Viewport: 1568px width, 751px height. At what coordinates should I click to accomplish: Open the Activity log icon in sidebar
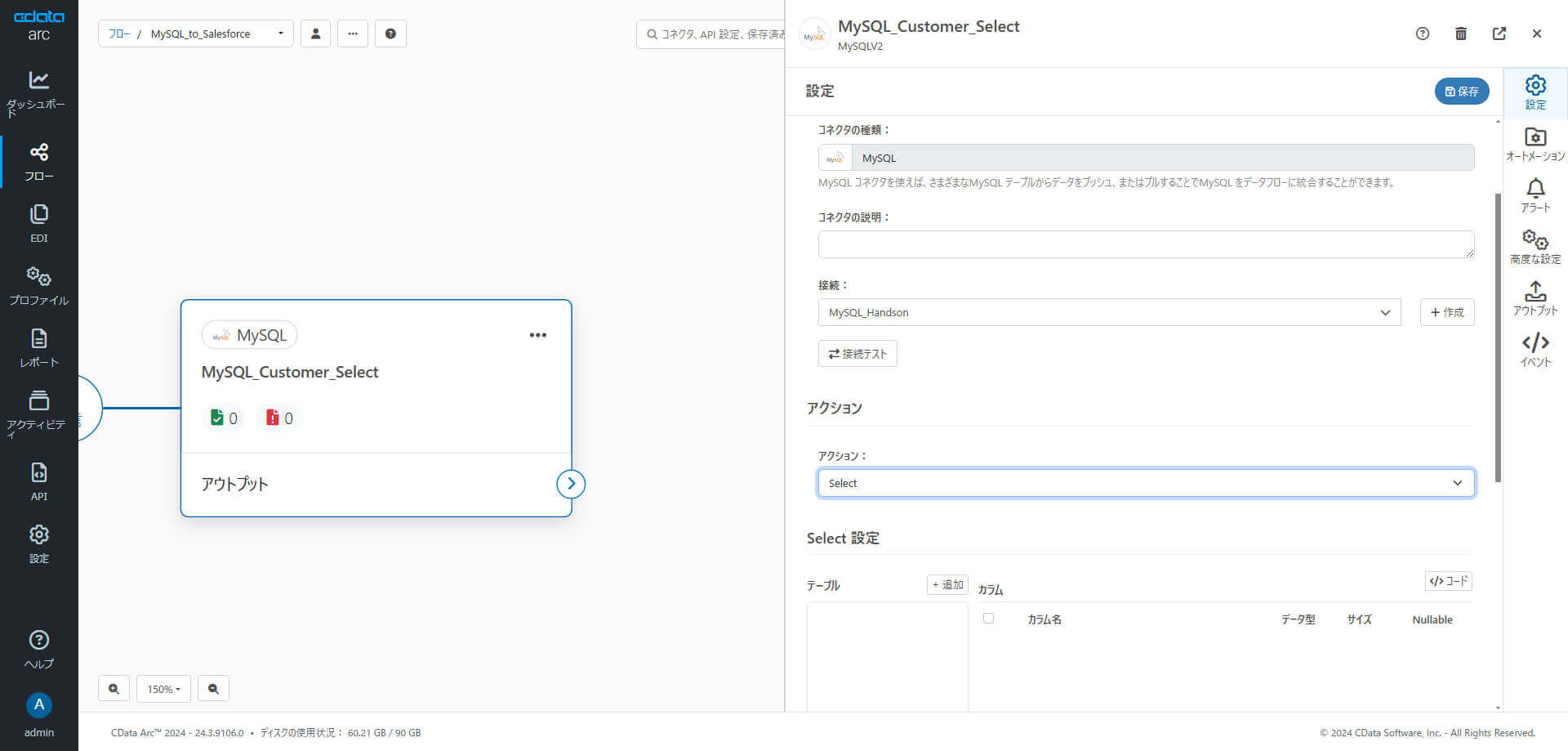tap(38, 400)
